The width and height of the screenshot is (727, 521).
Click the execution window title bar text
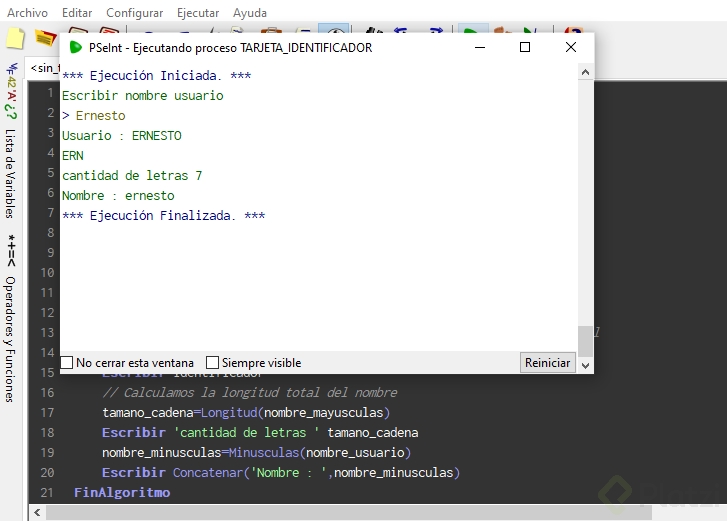230,47
